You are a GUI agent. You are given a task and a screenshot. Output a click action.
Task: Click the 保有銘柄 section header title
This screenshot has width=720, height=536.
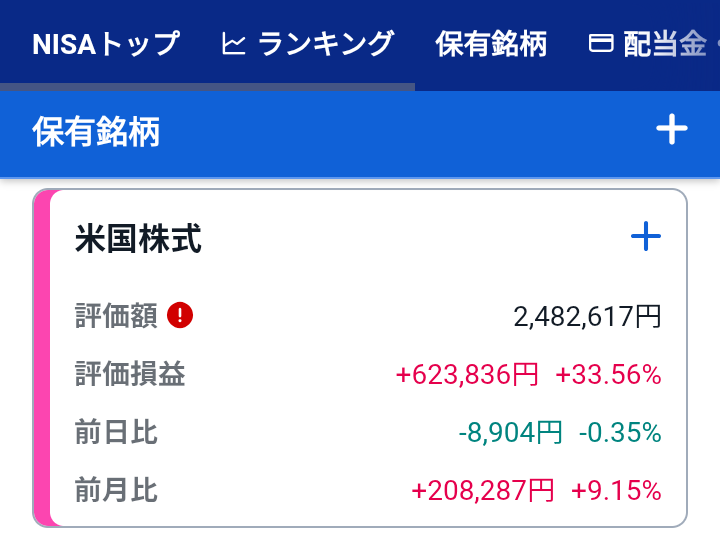[x=96, y=132]
